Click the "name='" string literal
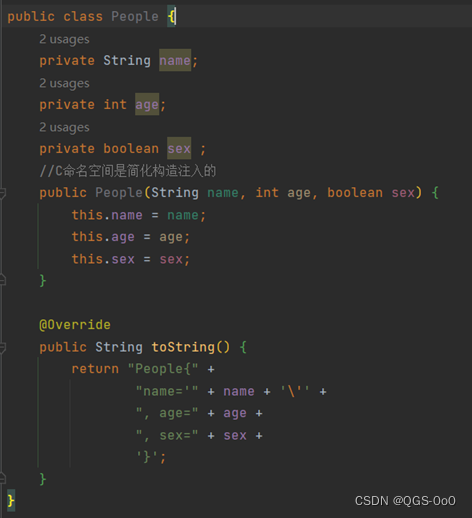The width and height of the screenshot is (472, 518). 167,391
